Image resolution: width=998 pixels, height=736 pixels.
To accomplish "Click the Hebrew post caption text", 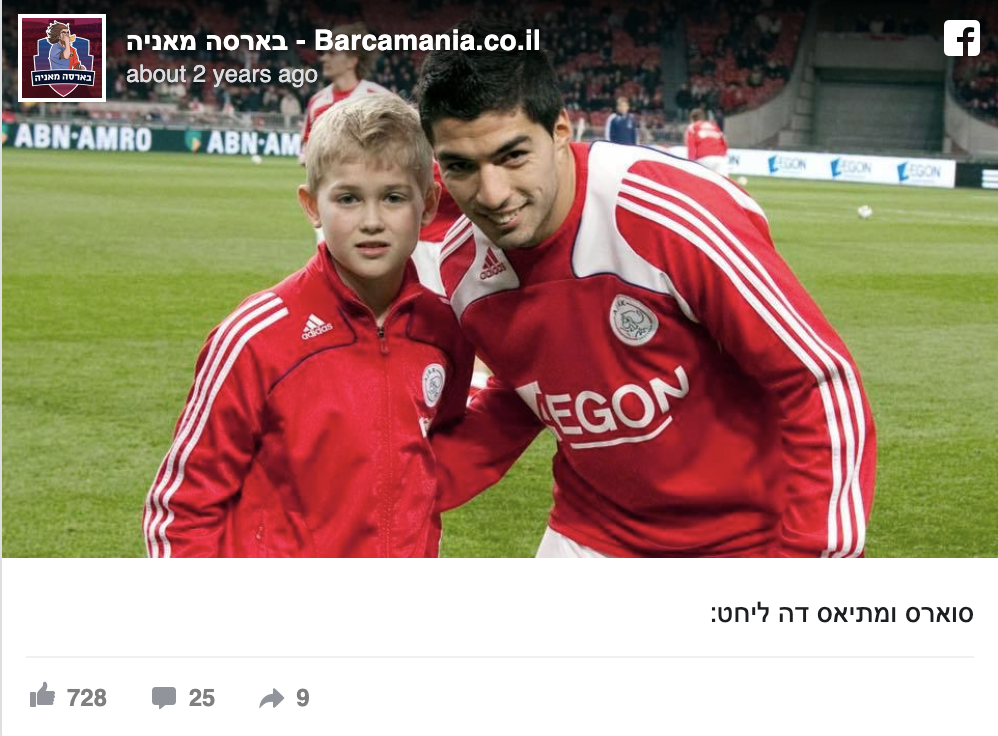I will pos(842,613).
